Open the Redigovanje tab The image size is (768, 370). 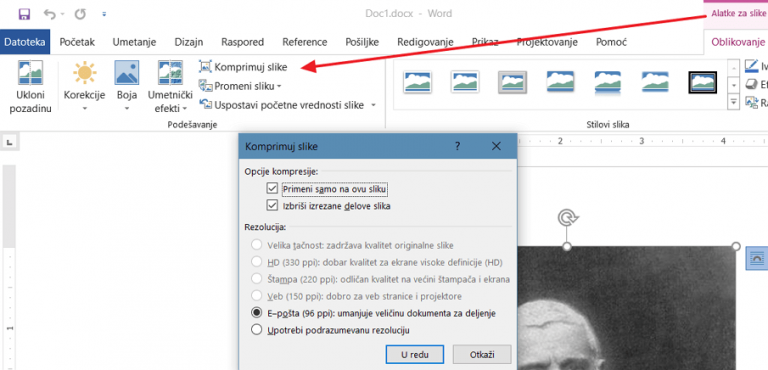(x=425, y=42)
